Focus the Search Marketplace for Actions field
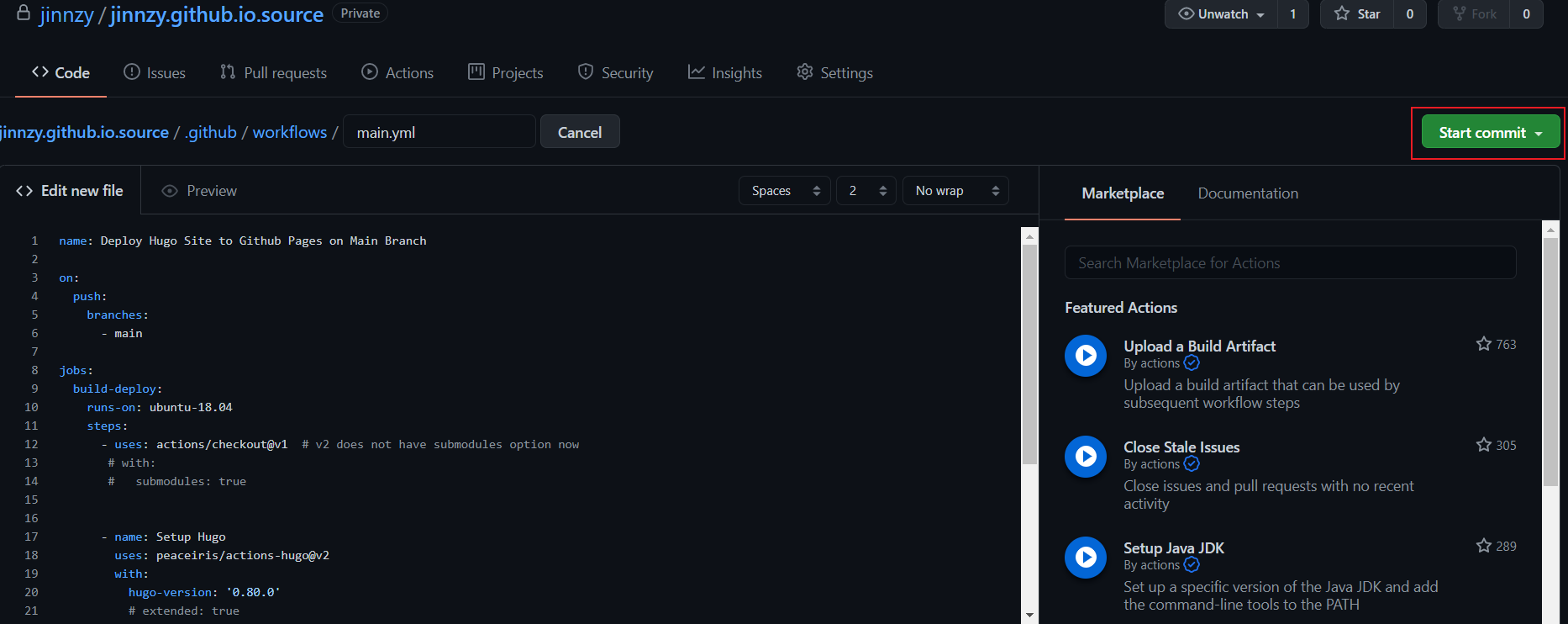This screenshot has height=624, width=1568. (1290, 263)
